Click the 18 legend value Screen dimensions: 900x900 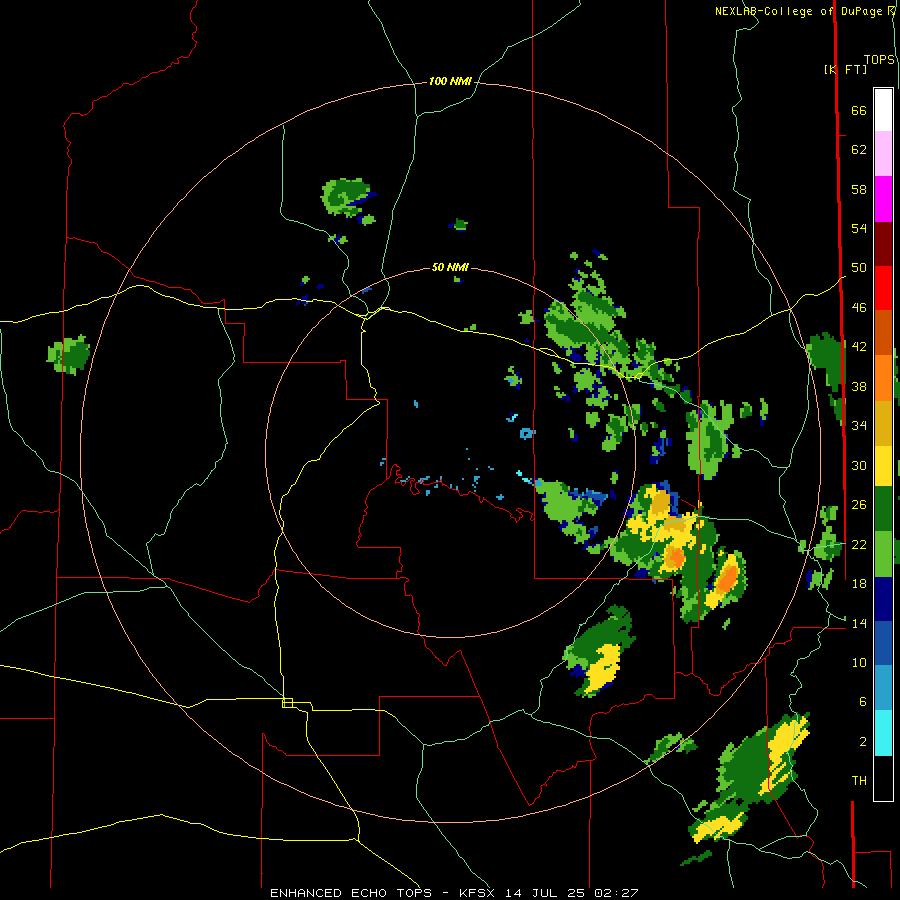[859, 584]
